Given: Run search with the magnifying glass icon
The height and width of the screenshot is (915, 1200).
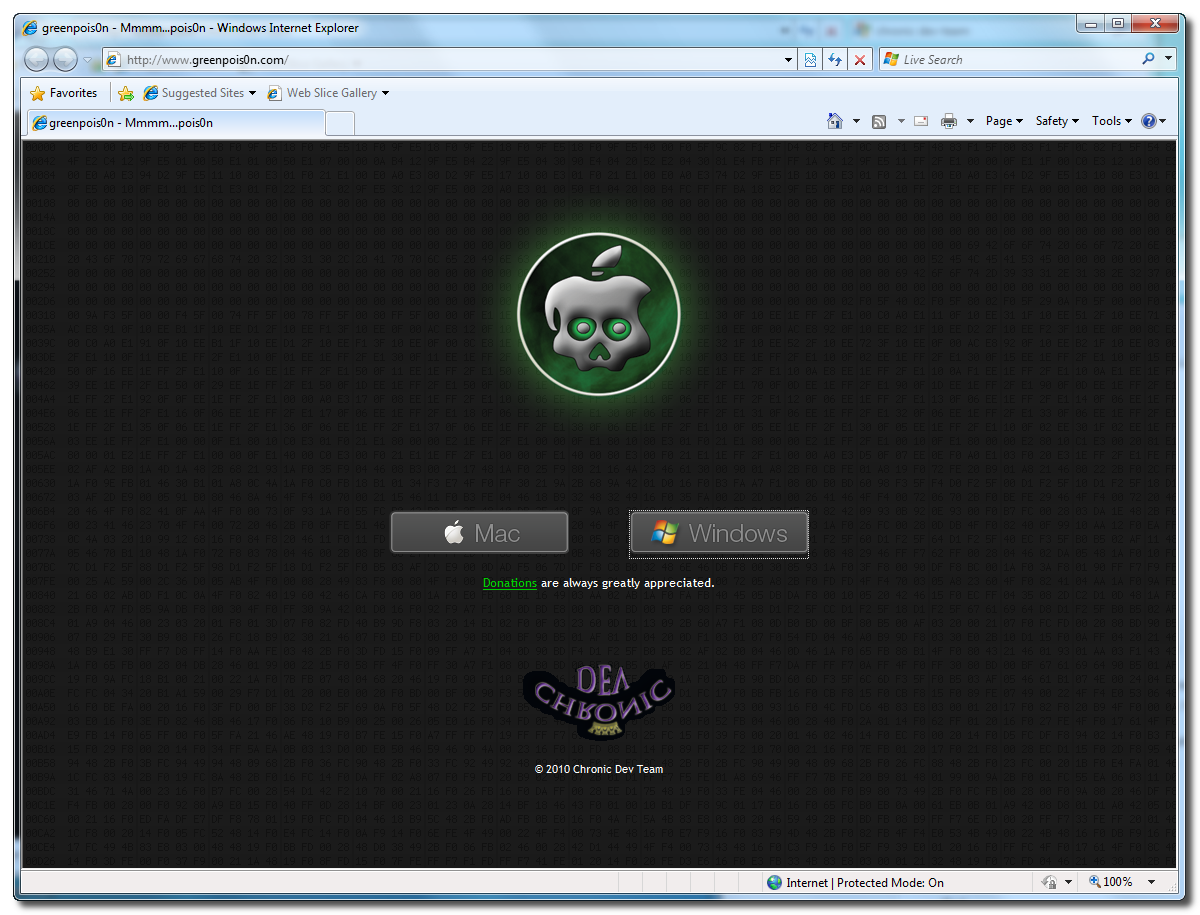Looking at the screenshot, I should tap(1148, 60).
